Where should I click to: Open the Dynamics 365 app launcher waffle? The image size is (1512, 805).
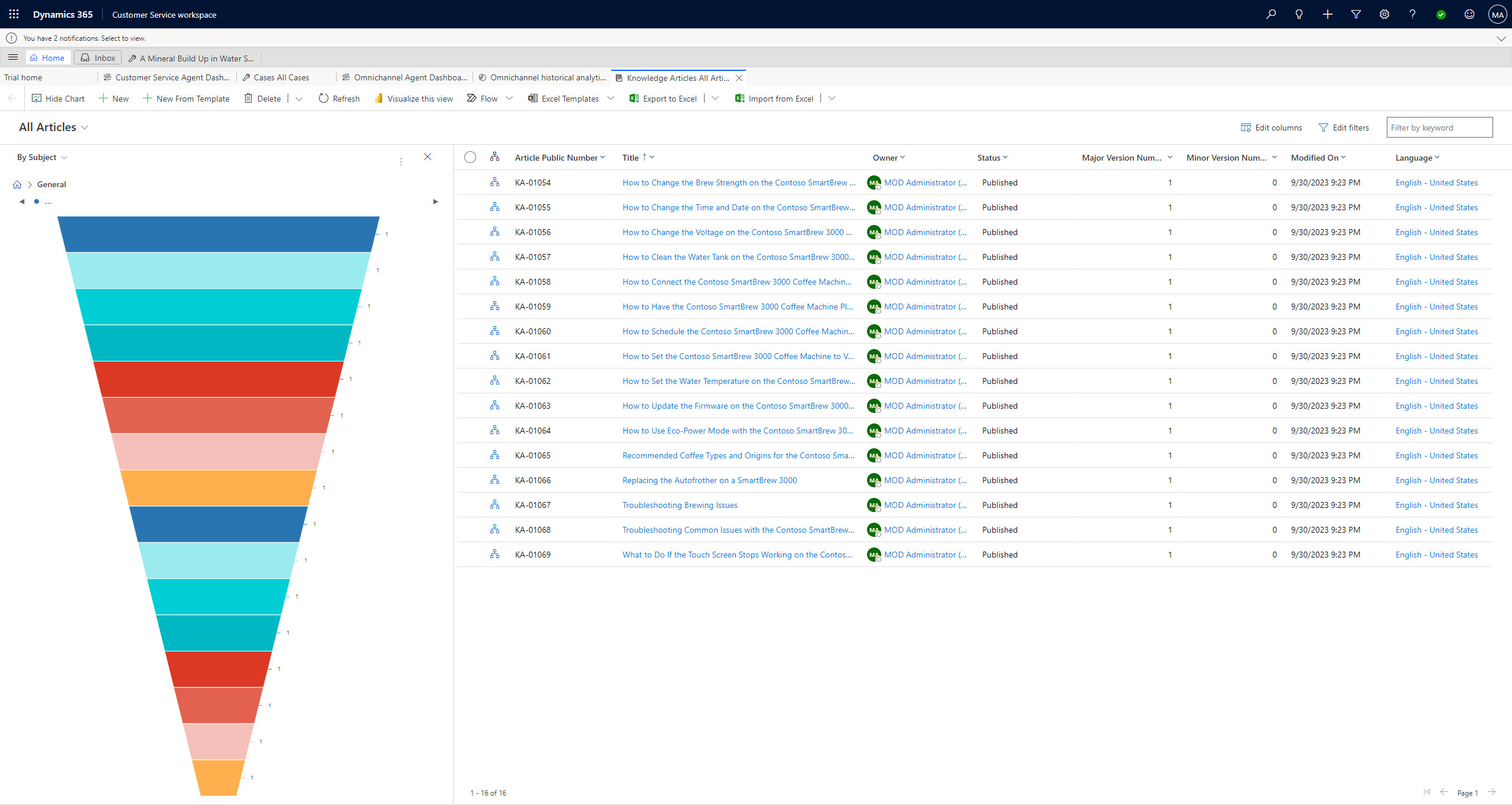[14, 14]
